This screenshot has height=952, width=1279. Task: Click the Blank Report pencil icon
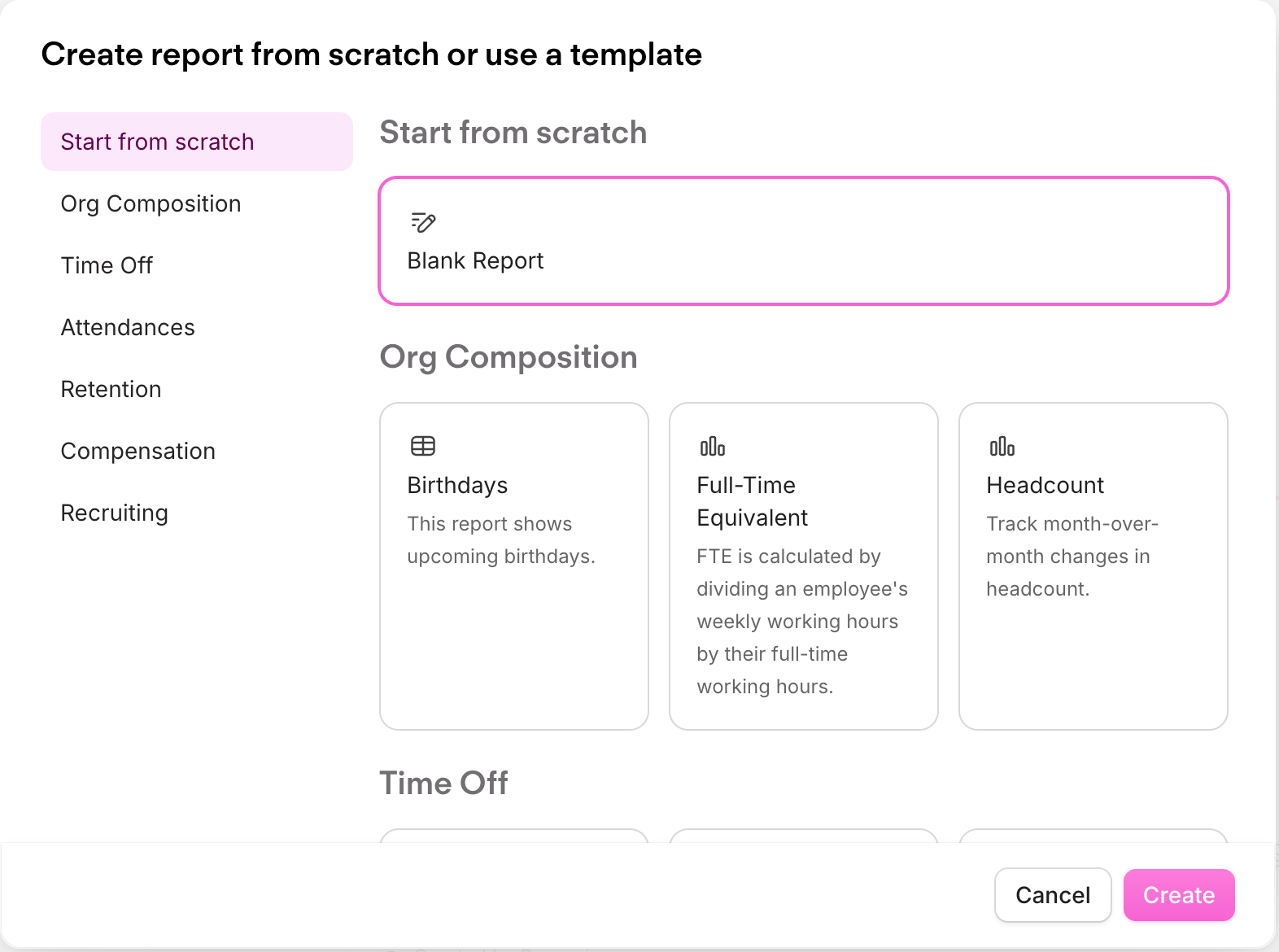pos(423,222)
